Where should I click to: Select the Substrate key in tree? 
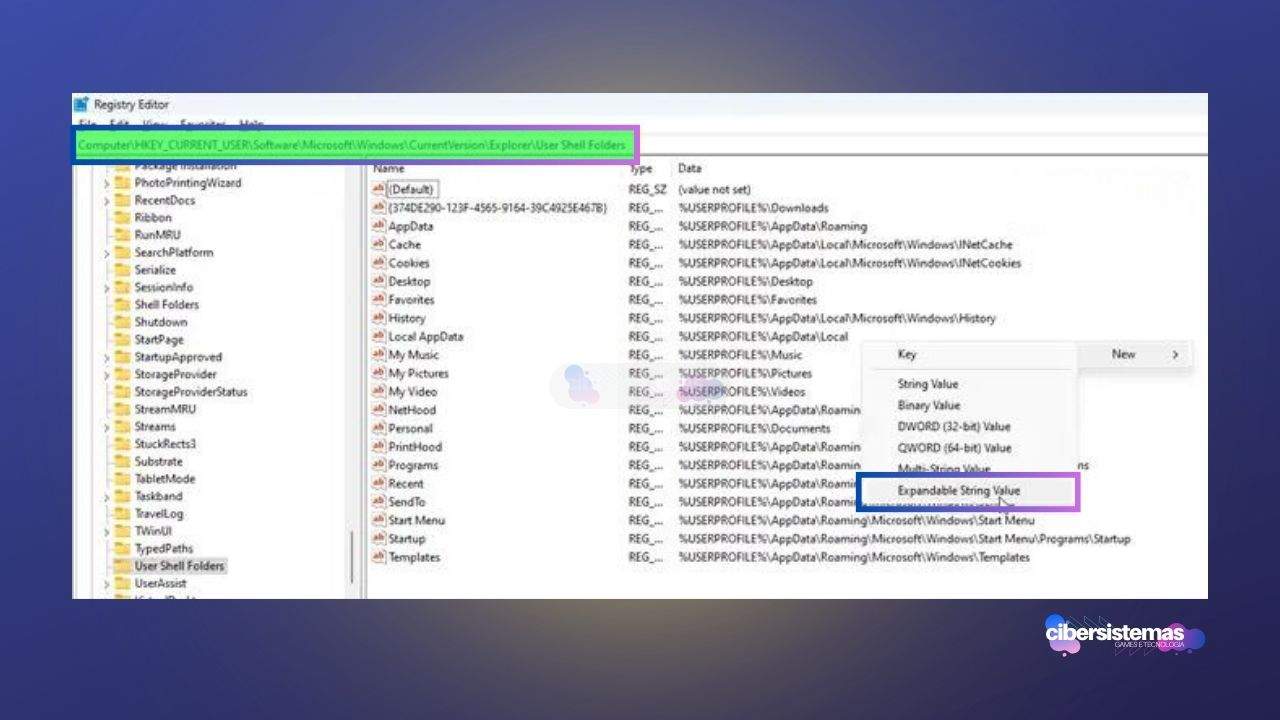[x=159, y=461]
